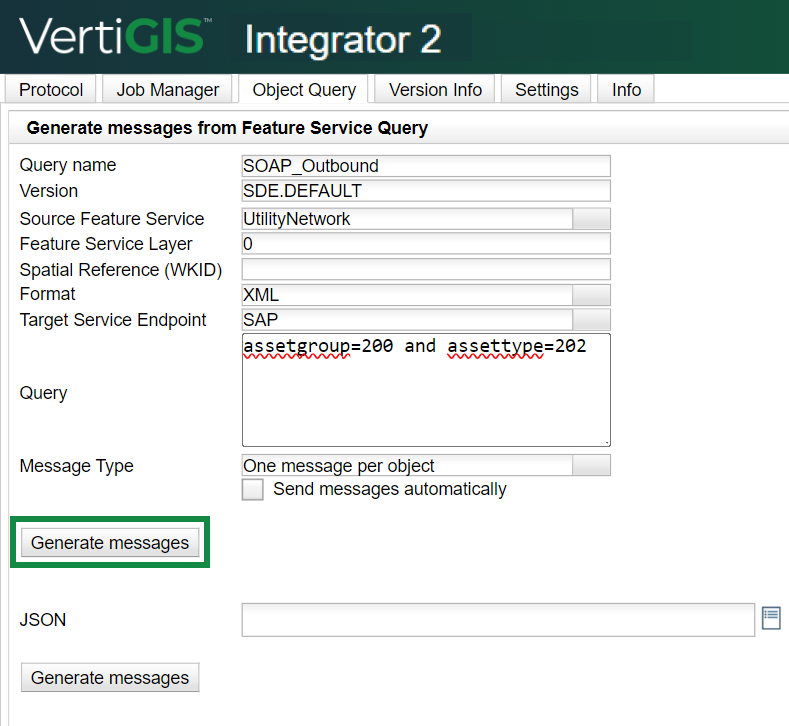Click inside the Query text area
This screenshot has width=789, height=726.
tap(426, 390)
